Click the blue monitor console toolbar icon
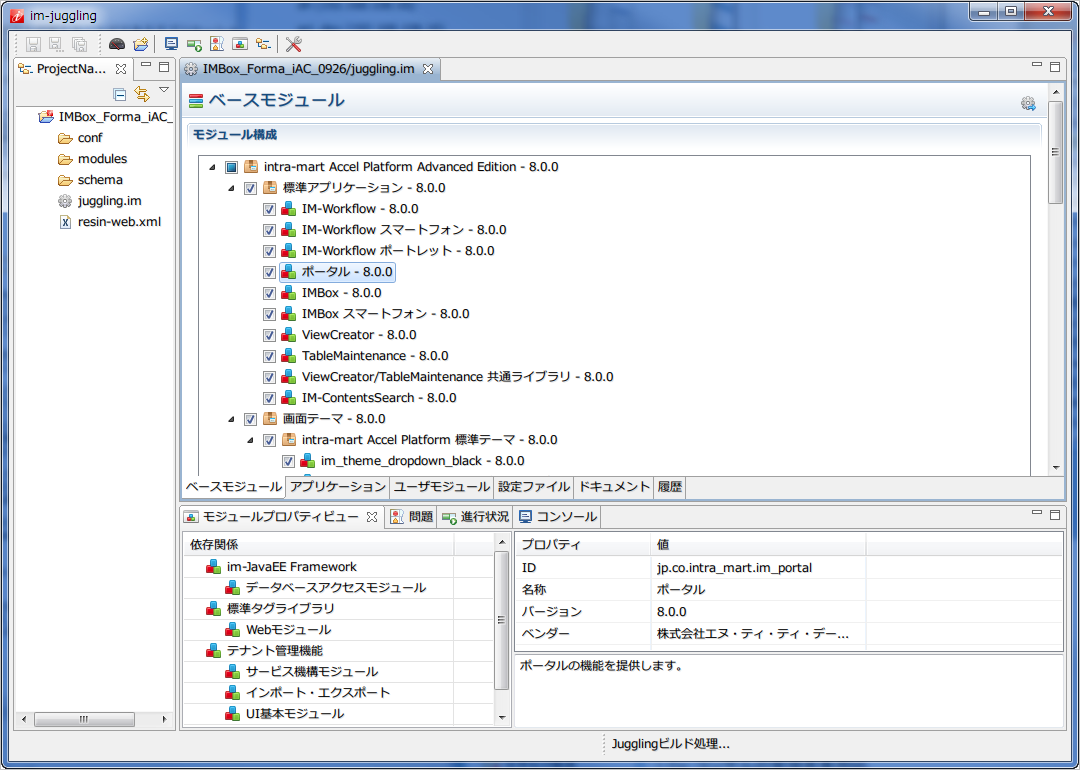The width and height of the screenshot is (1080, 770). [x=171, y=44]
